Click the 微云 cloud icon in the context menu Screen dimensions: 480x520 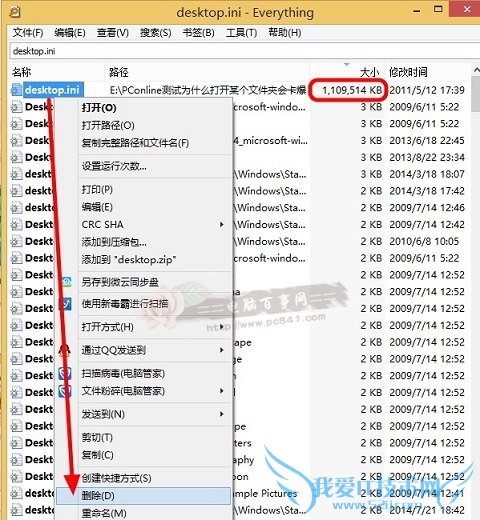pyautogui.click(x=66, y=282)
